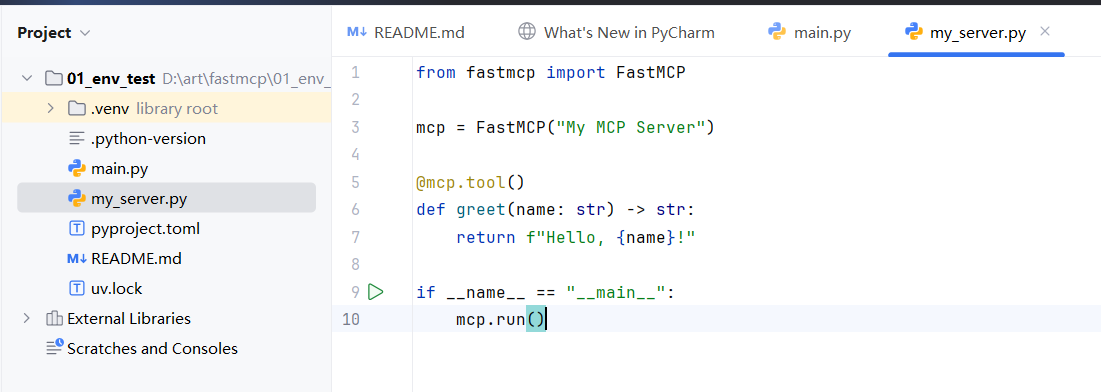Screen dimensions: 1101x392
Task: Click the toml icon beside pyproject.toml
Action: [77, 228]
